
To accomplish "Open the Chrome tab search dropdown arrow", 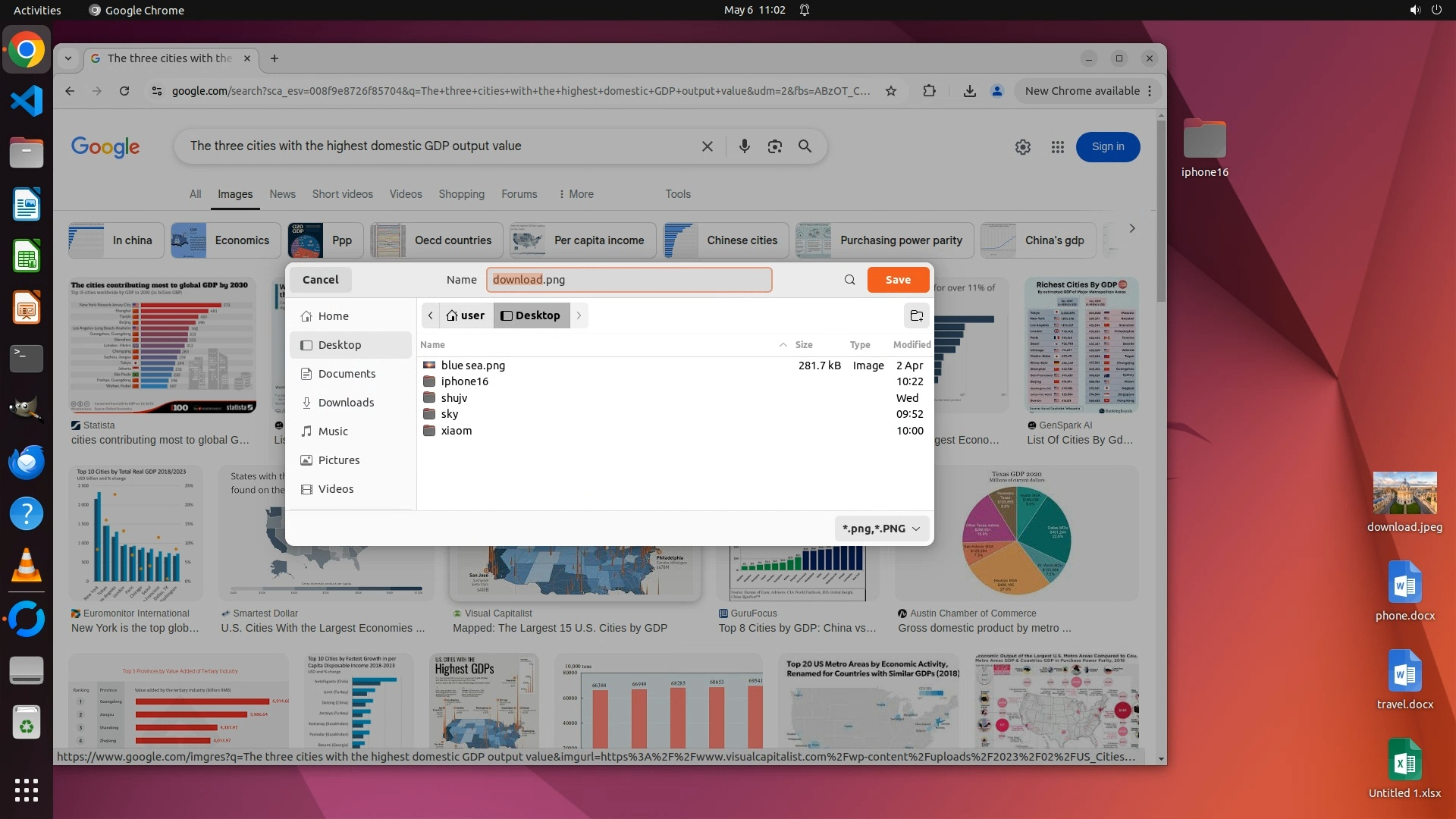I will 68,58.
